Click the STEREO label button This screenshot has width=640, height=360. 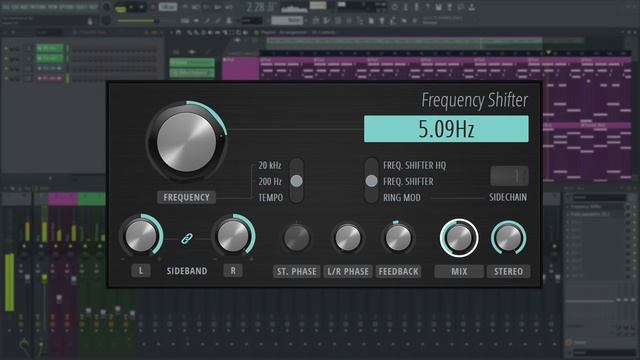[509, 271]
